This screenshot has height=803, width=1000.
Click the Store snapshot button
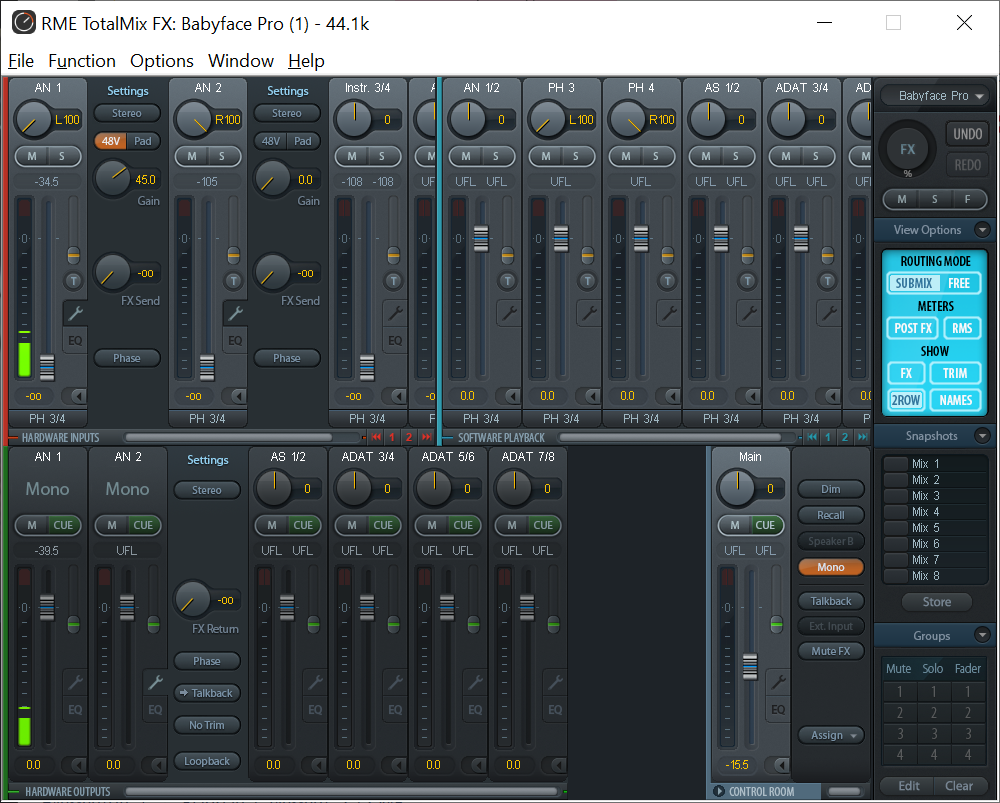[936, 601]
